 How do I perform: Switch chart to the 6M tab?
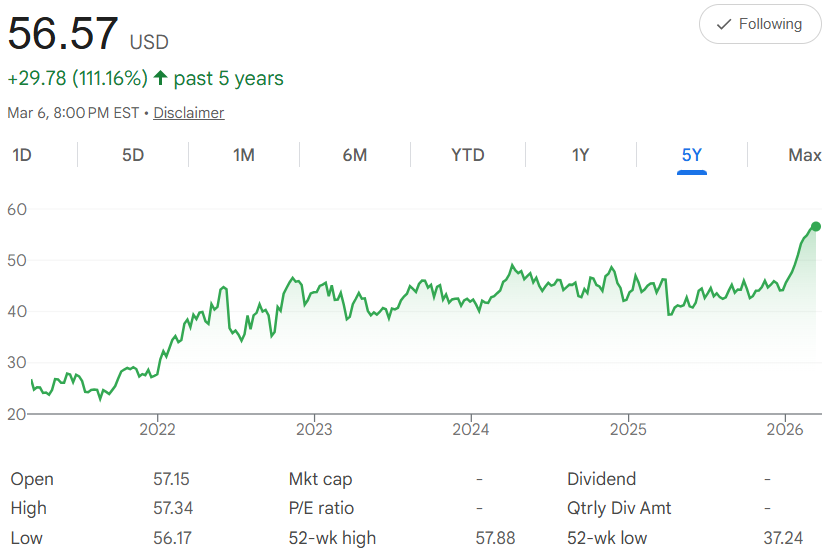coord(355,155)
